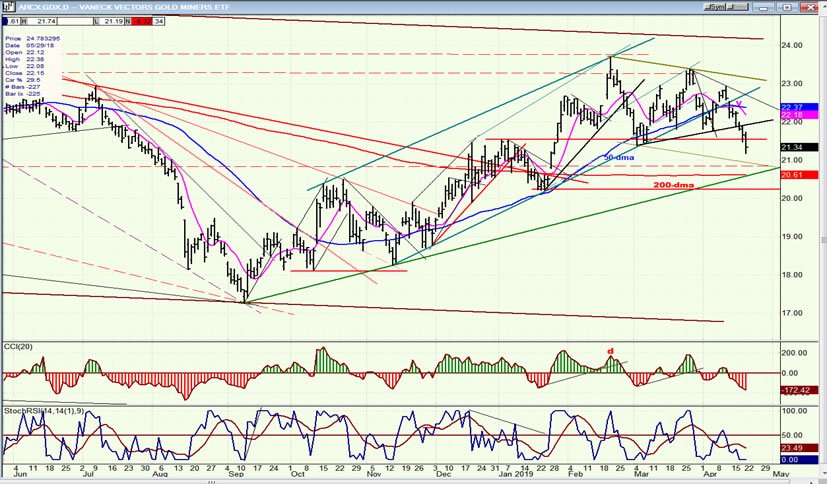This screenshot has height=484, width=827.
Task: Click the 50-dma label on chart
Action: pos(619,157)
